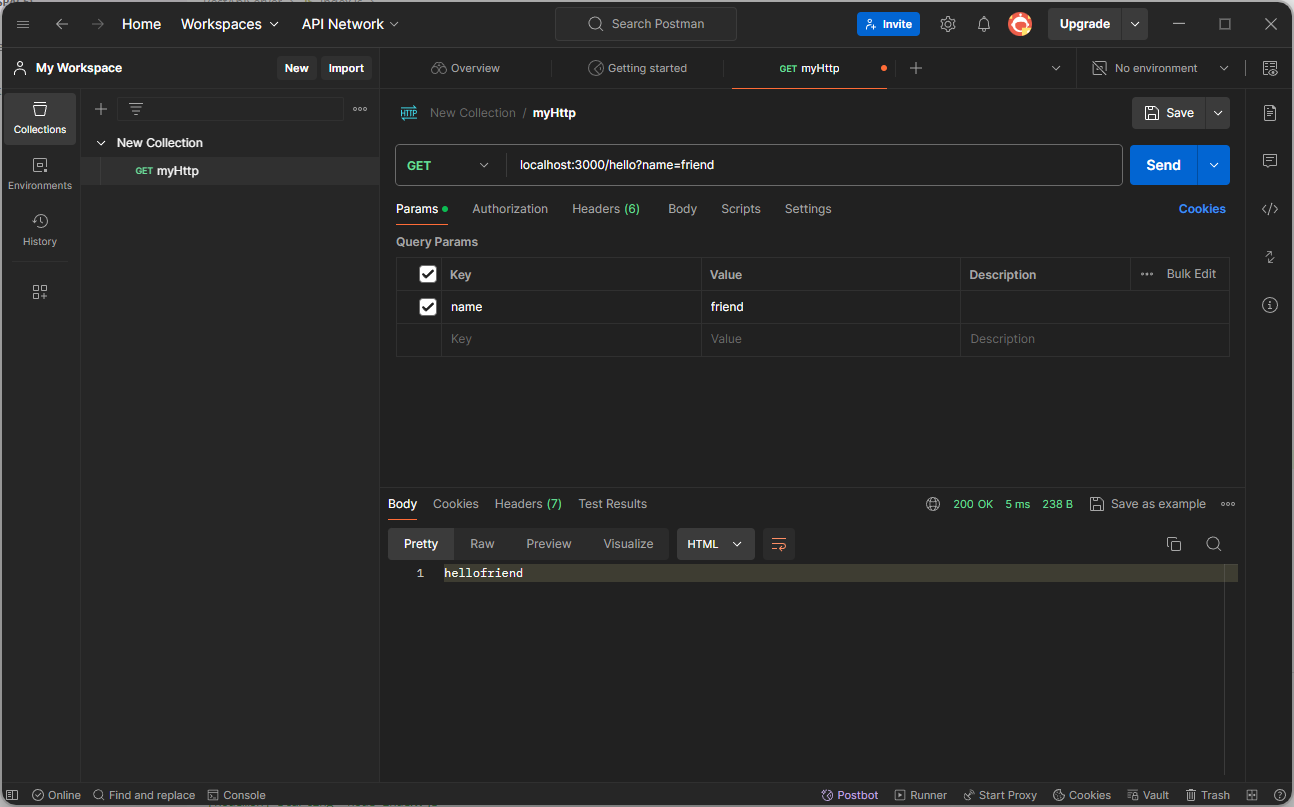This screenshot has width=1294, height=807.
Task: Click the filter icon in collections search
Action: point(136,109)
